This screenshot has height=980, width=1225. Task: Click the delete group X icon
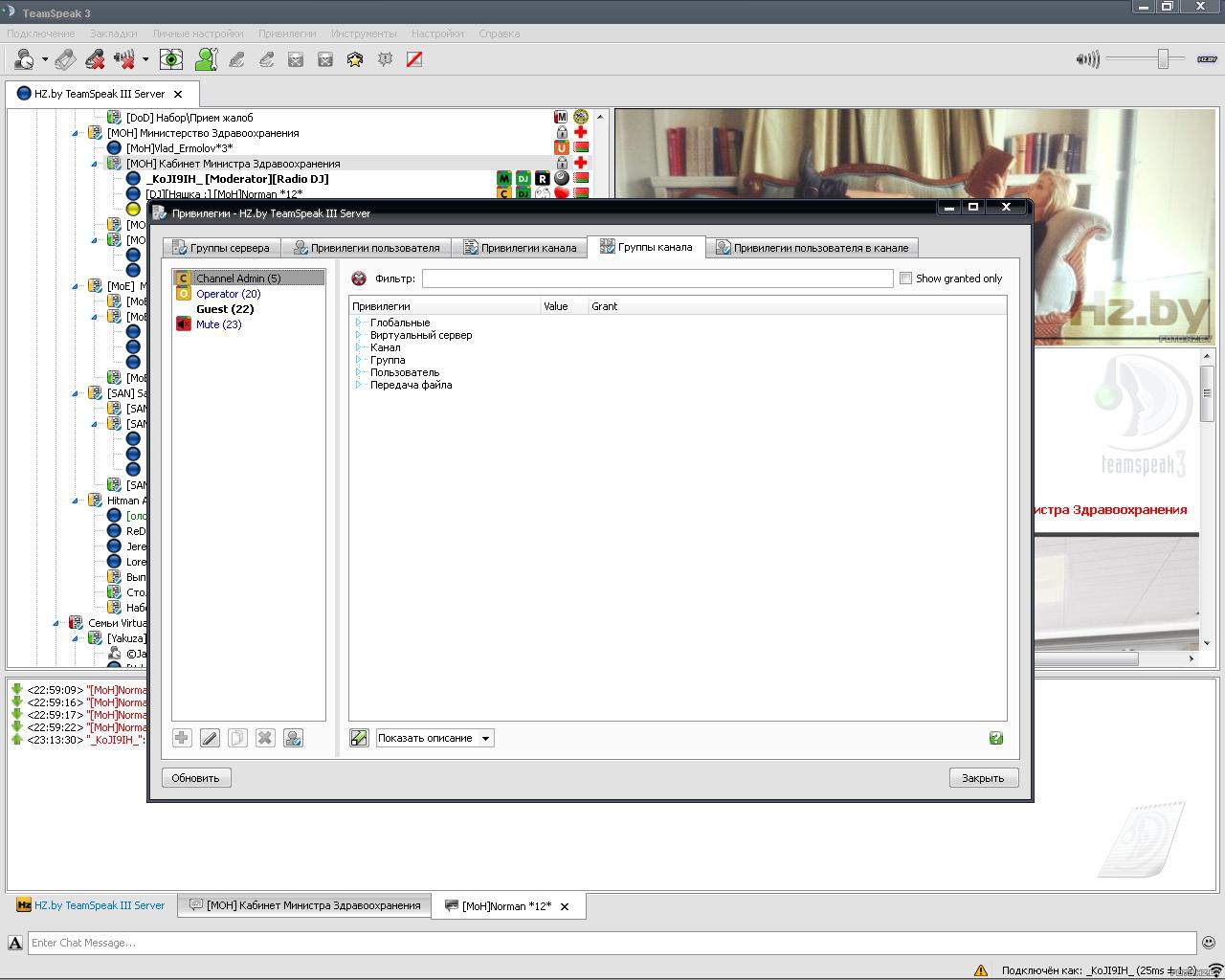pos(265,738)
